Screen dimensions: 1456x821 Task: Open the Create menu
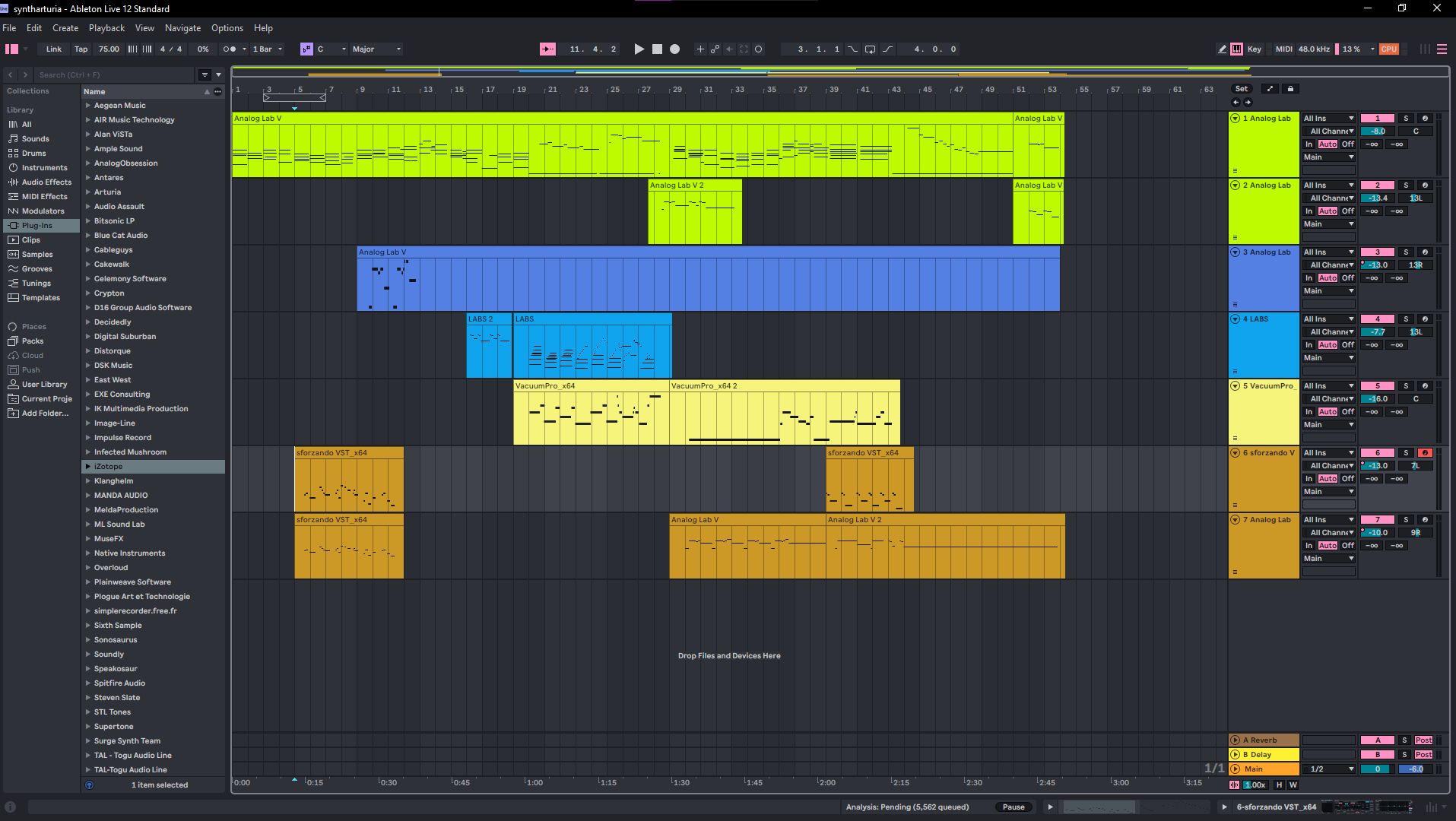coord(65,28)
